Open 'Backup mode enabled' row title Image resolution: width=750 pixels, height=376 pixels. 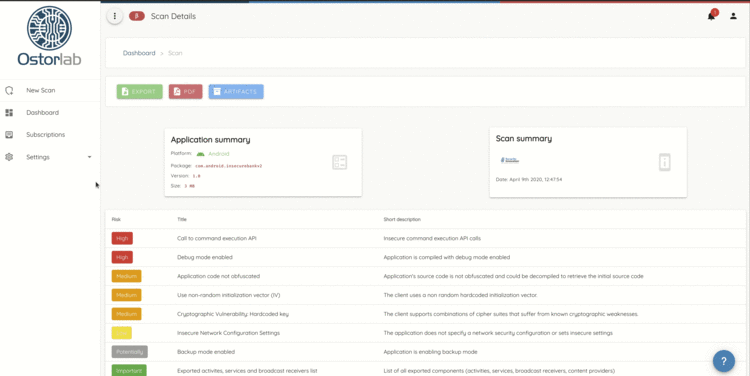click(206, 352)
